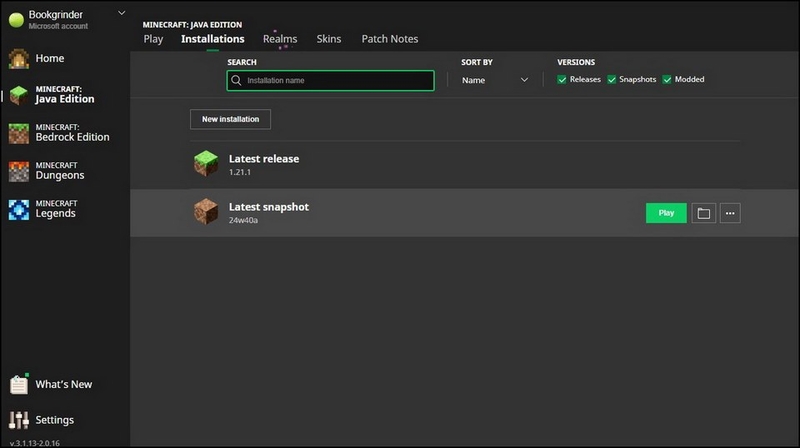Viewport: 800px width, 448px height.
Task: Click the Legends label in the sidebar
Action: (x=55, y=214)
